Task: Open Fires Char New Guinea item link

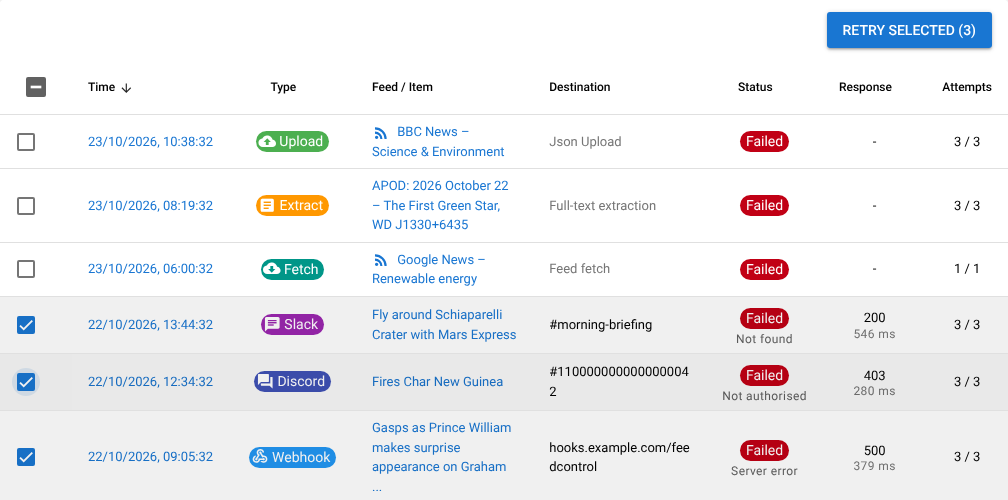Action: click(438, 382)
